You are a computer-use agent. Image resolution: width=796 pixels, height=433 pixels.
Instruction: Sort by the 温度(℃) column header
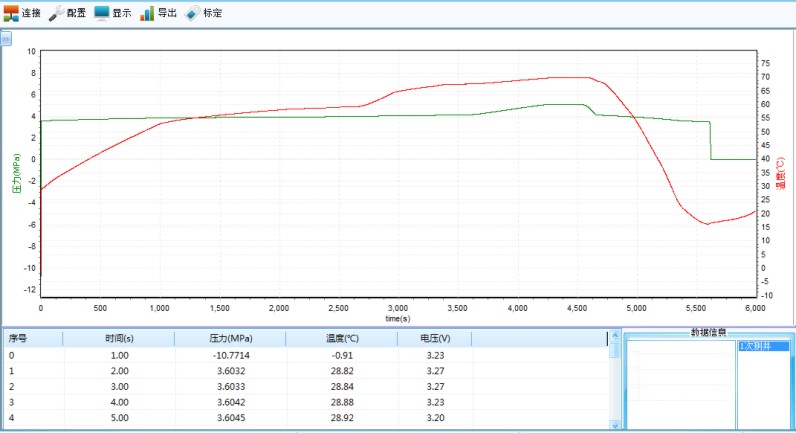(342, 339)
